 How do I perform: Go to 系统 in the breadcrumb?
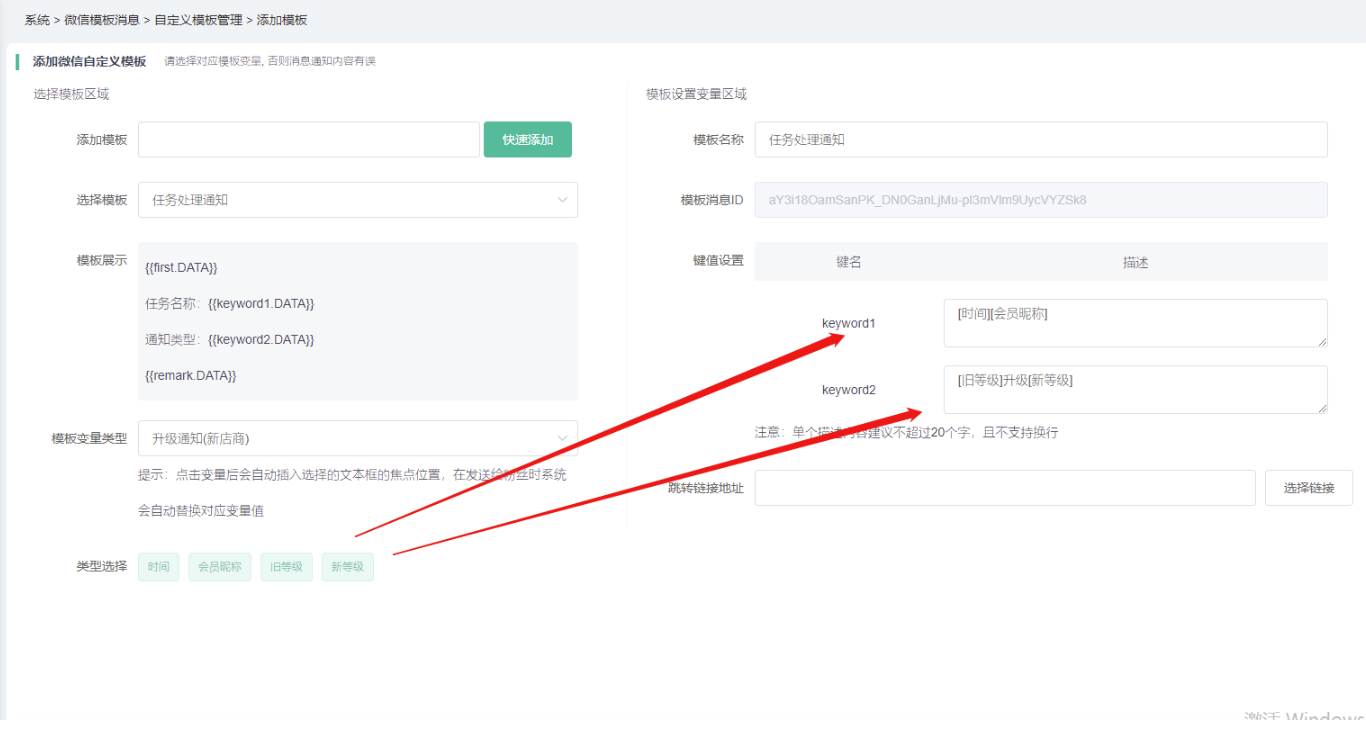[37, 20]
